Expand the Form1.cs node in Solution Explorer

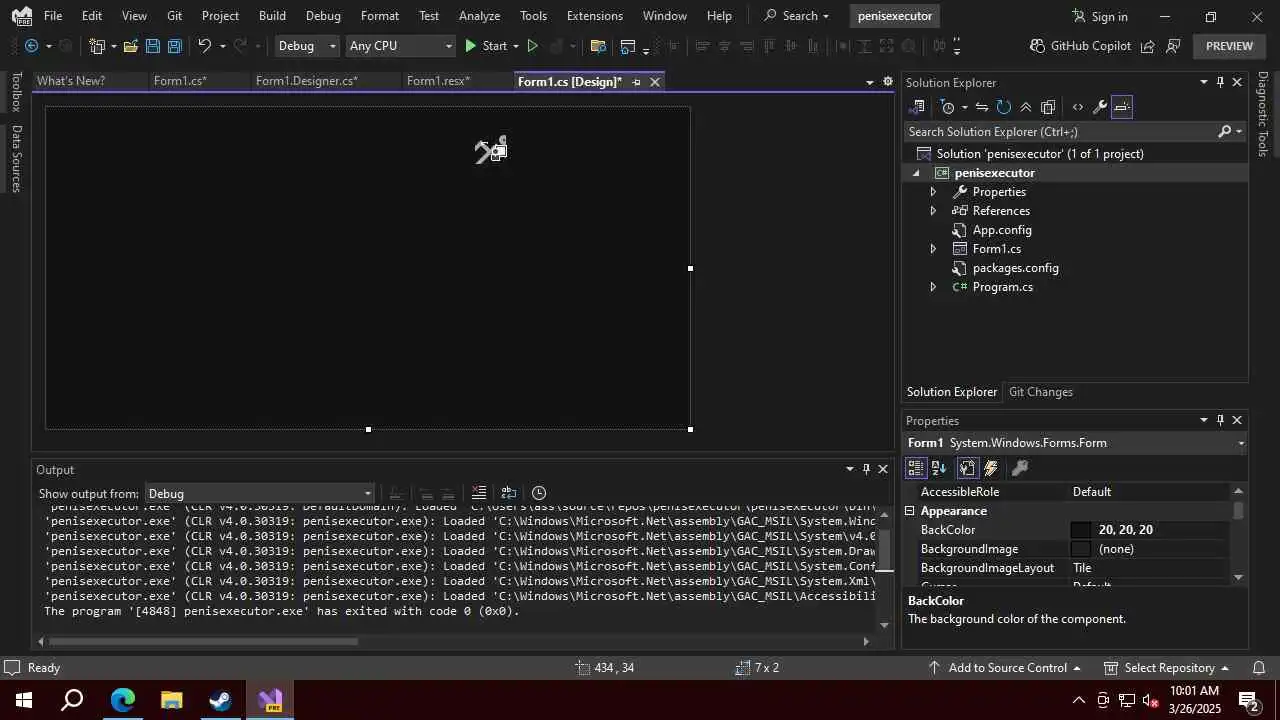click(x=933, y=249)
